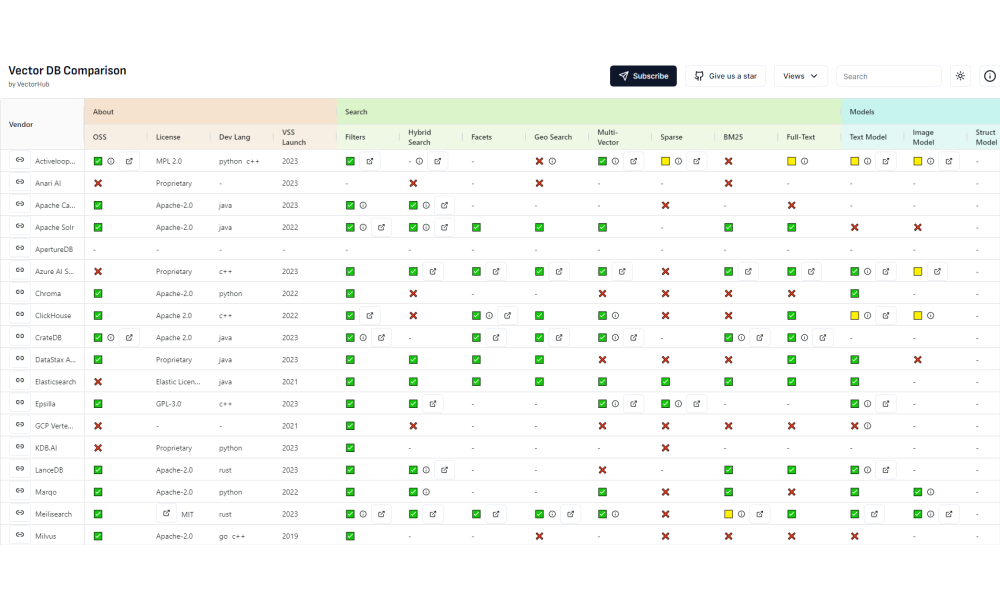Open external link in Azure AI Facets cell

coord(496,272)
